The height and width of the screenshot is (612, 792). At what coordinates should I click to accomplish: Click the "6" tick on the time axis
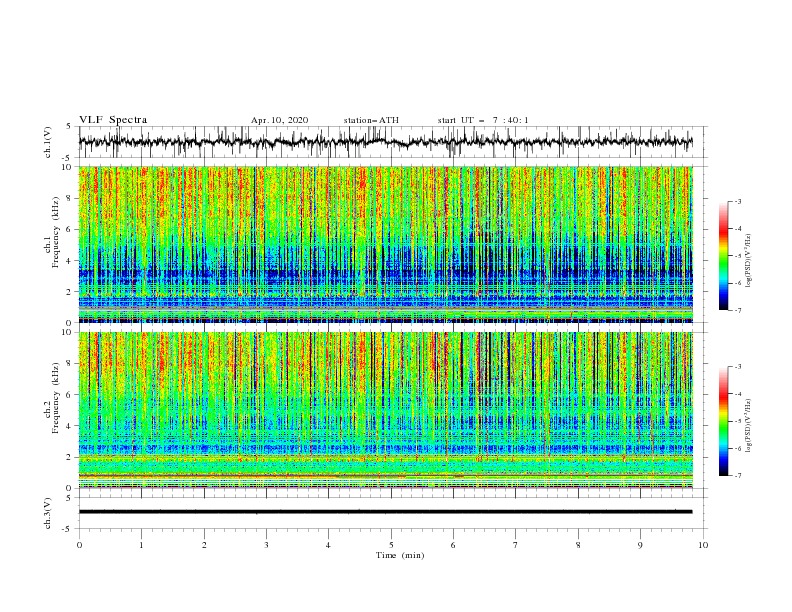click(453, 545)
